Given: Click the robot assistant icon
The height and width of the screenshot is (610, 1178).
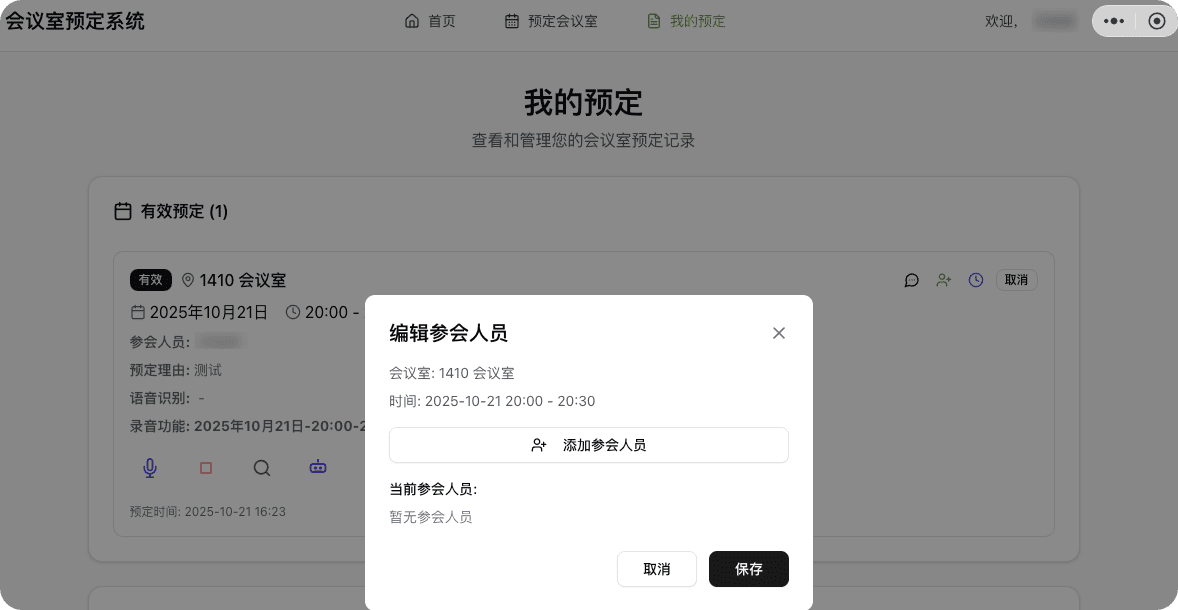Looking at the screenshot, I should tap(318, 467).
